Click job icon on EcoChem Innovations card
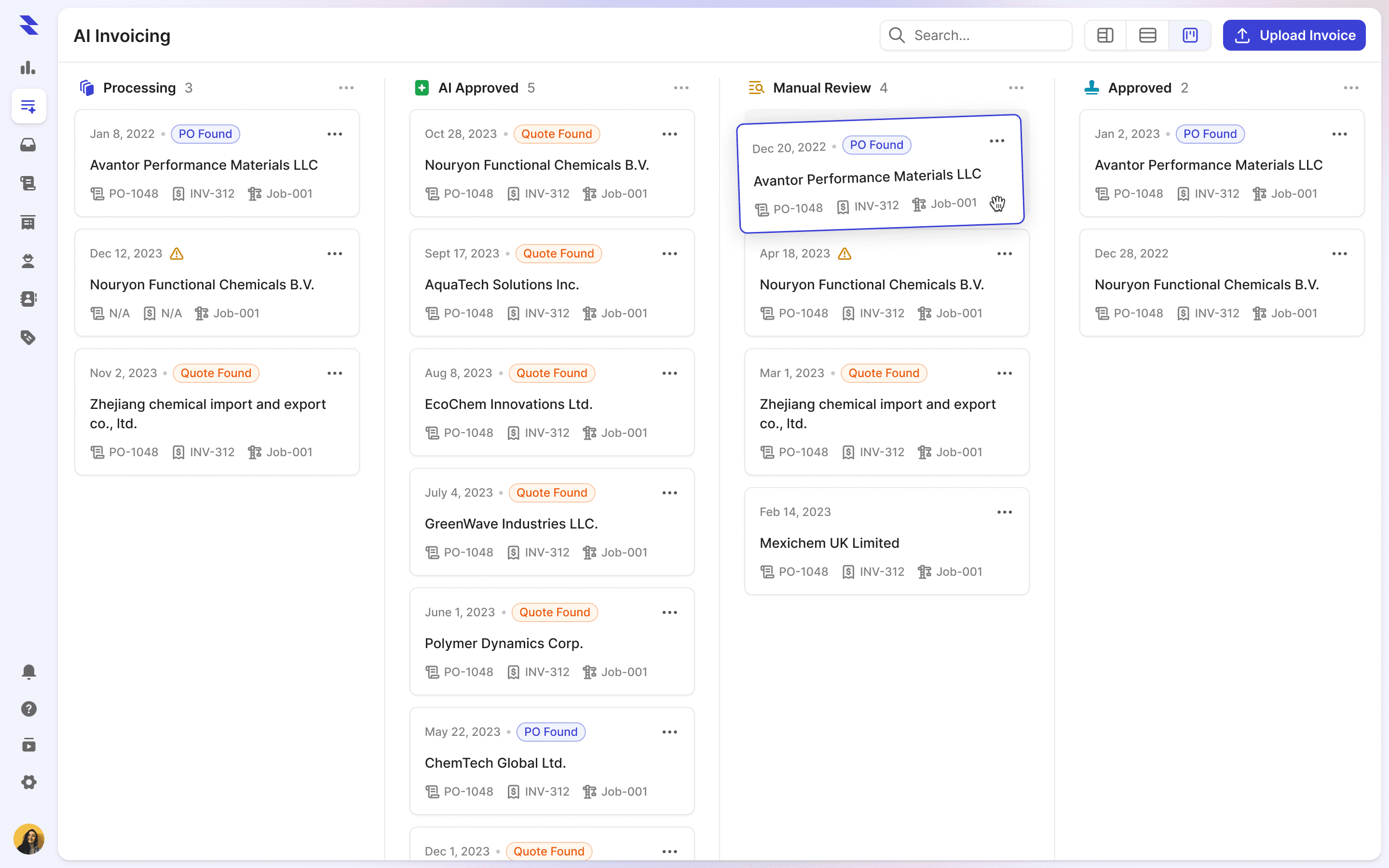1389x868 pixels. [589, 434]
